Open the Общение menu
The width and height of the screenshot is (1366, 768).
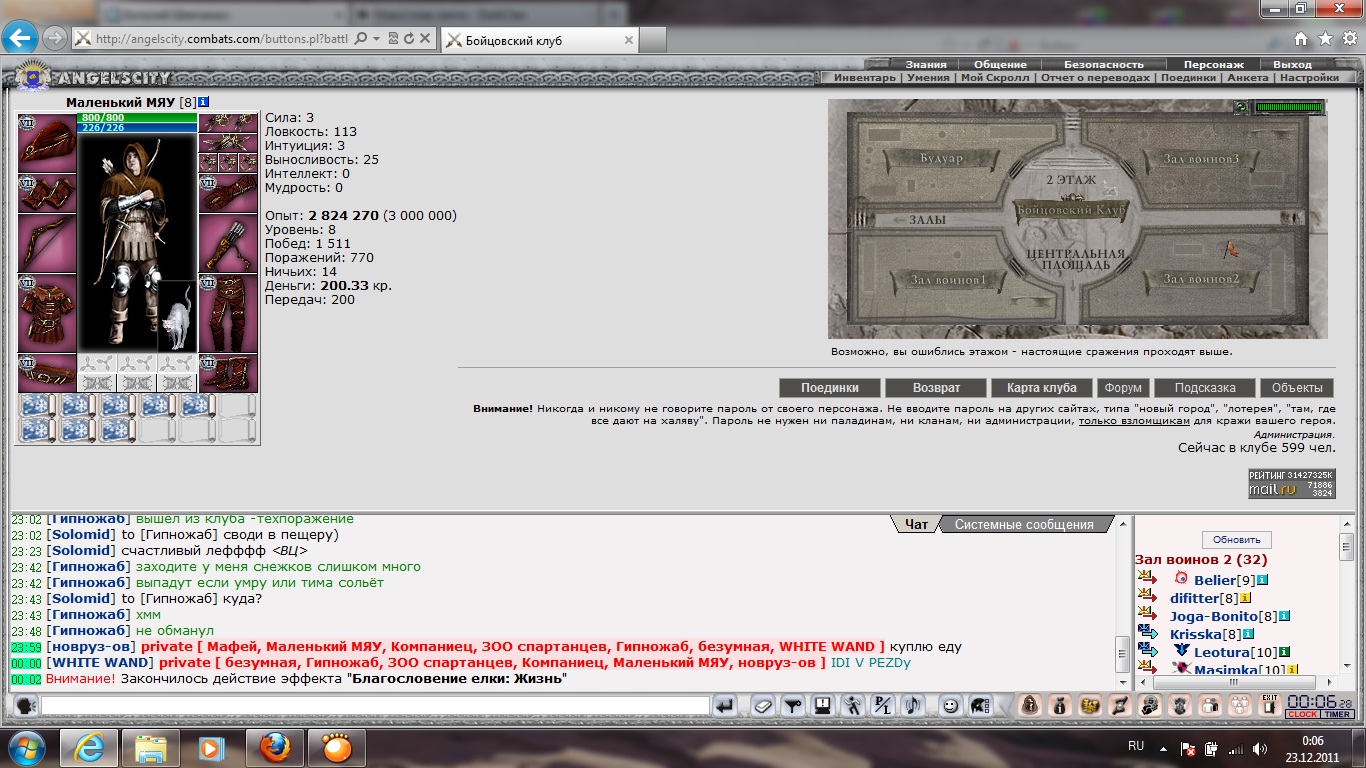(1000, 65)
